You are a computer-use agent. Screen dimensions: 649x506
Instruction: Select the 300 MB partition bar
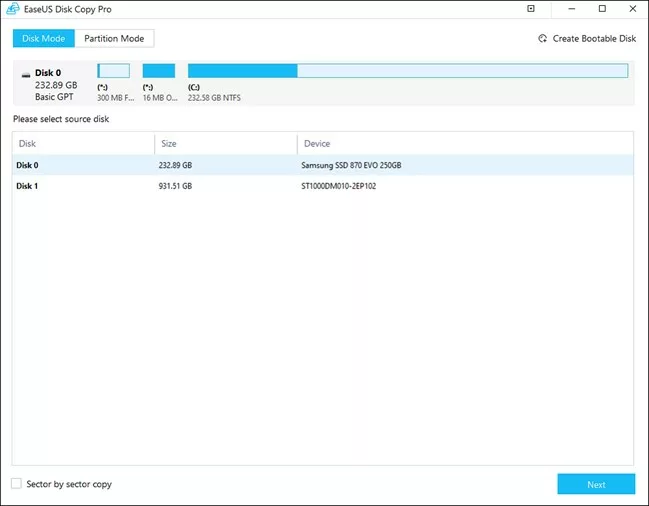click(x=113, y=71)
